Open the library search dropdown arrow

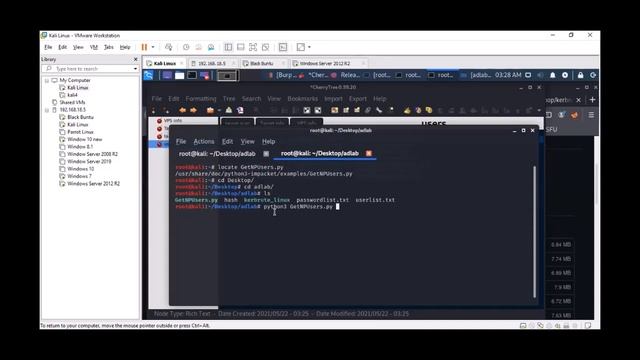(136, 69)
